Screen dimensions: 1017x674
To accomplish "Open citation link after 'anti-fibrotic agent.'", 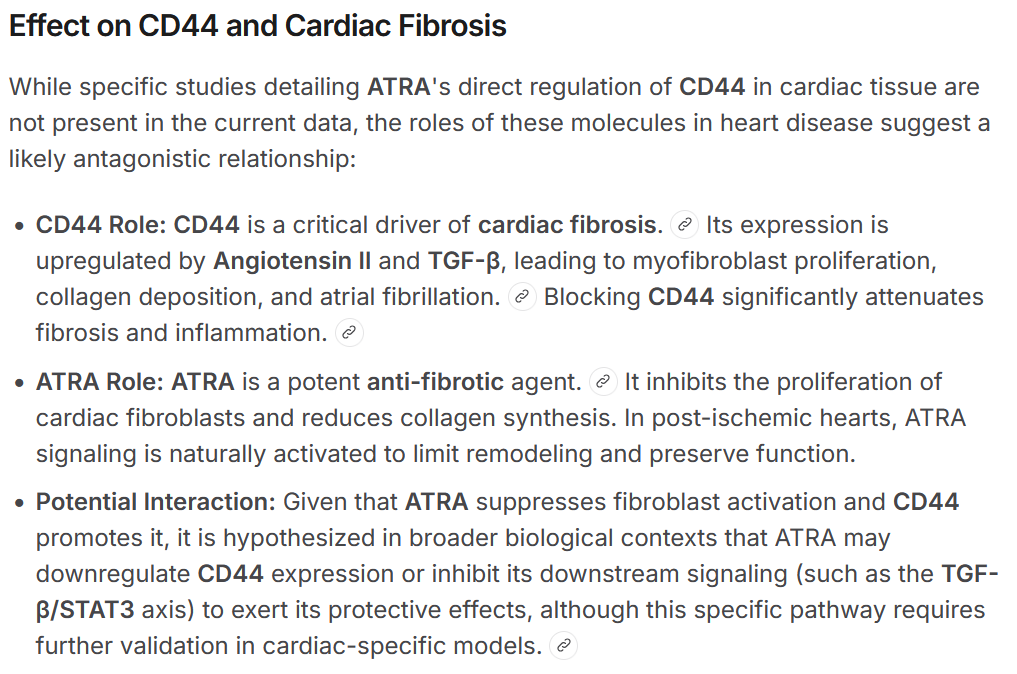I will click(603, 381).
